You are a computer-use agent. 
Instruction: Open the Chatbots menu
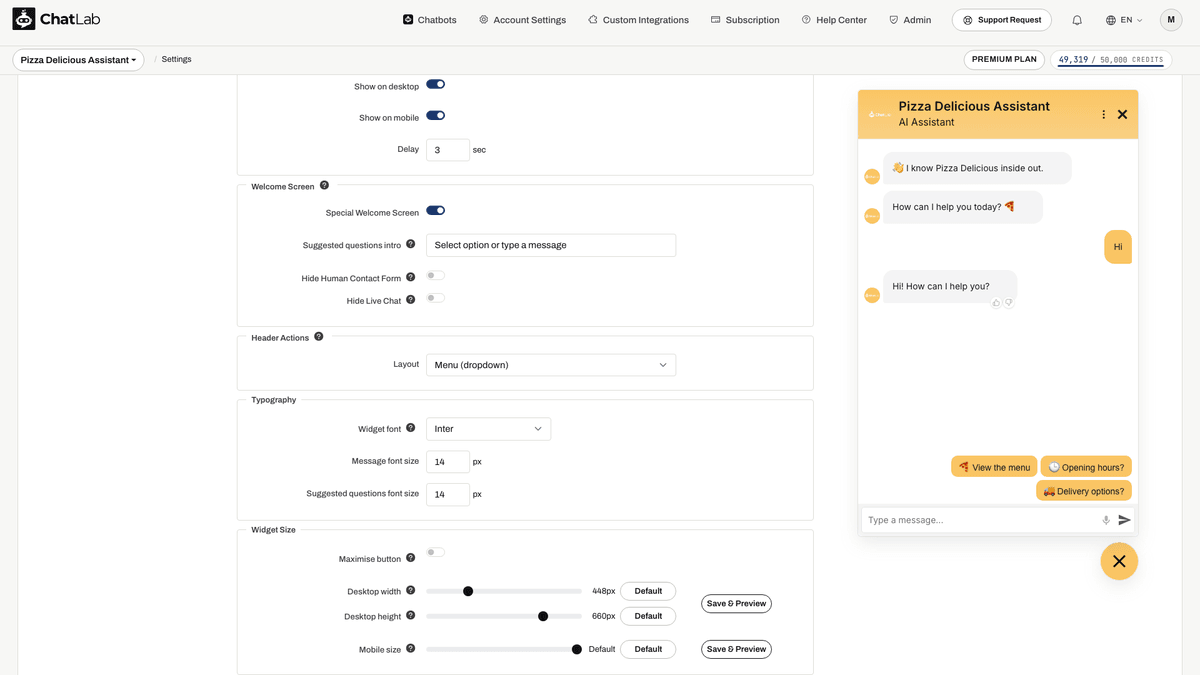(430, 20)
